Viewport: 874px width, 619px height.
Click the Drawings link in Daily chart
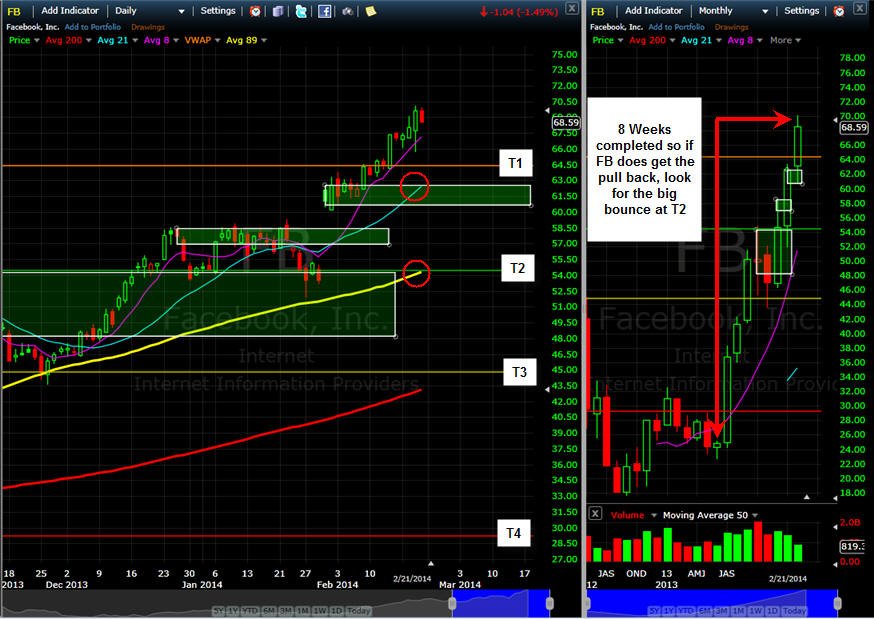[148, 27]
